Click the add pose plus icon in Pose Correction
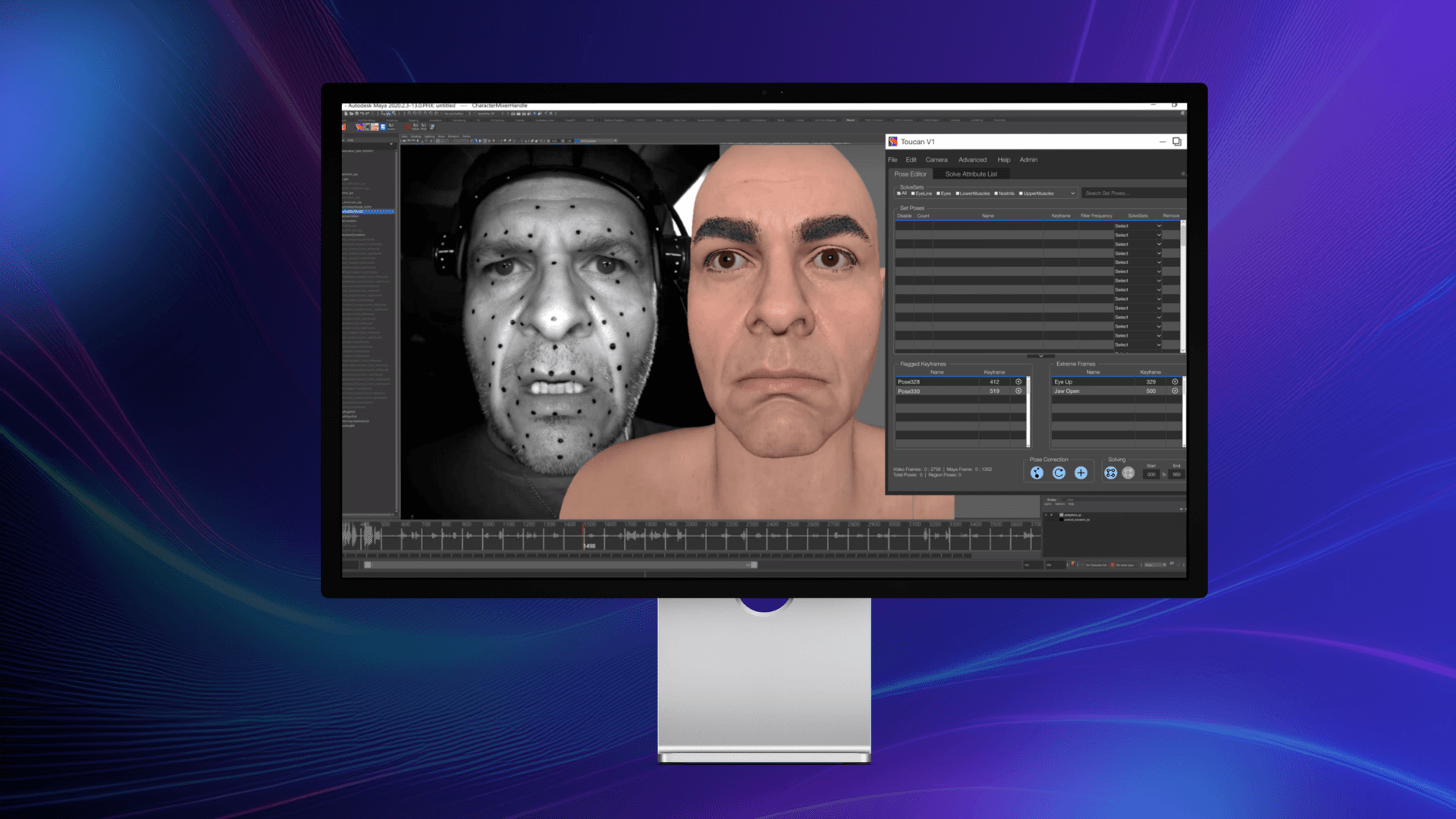1456x819 pixels. (x=1081, y=473)
